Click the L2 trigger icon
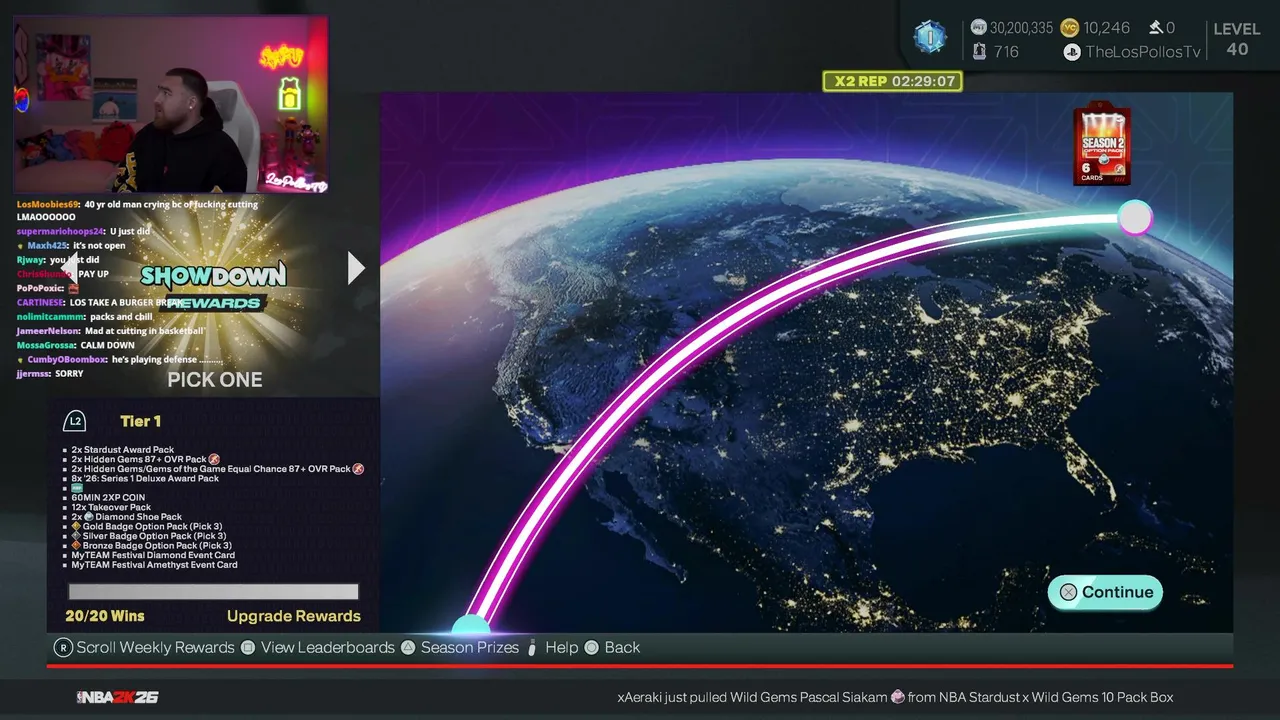 tap(75, 421)
